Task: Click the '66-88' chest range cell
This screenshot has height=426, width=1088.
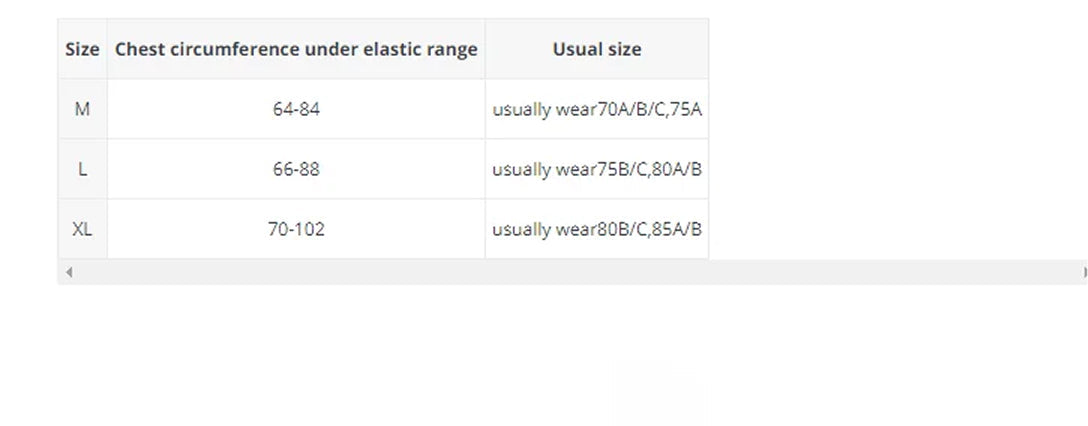Action: pyautogui.click(x=296, y=169)
